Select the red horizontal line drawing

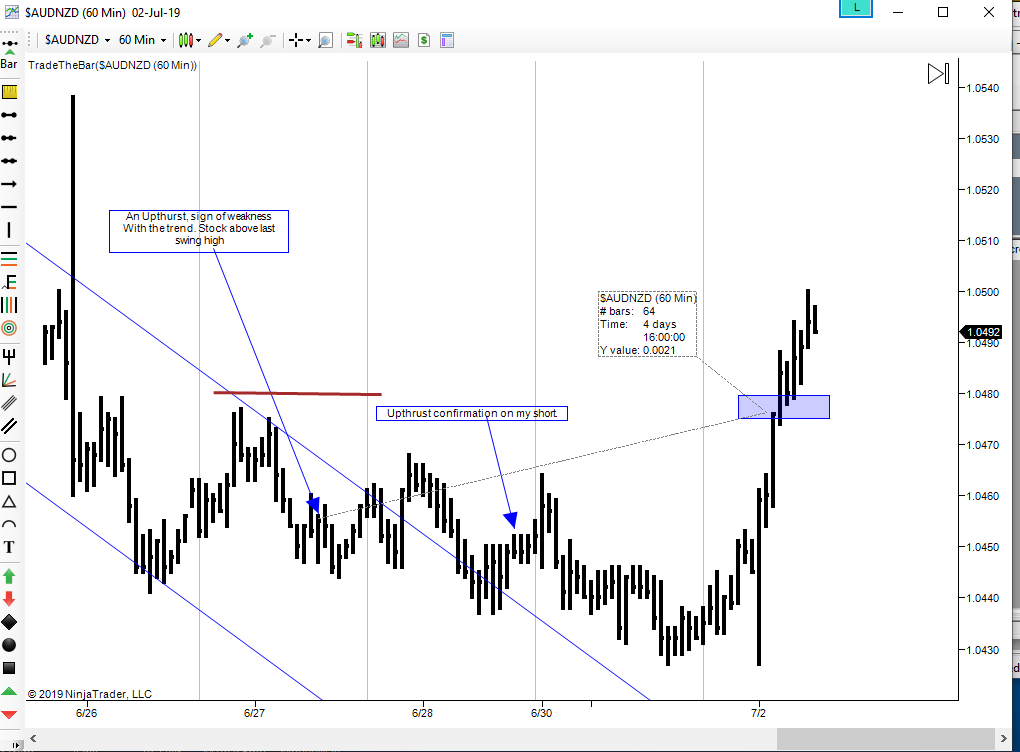click(x=297, y=393)
